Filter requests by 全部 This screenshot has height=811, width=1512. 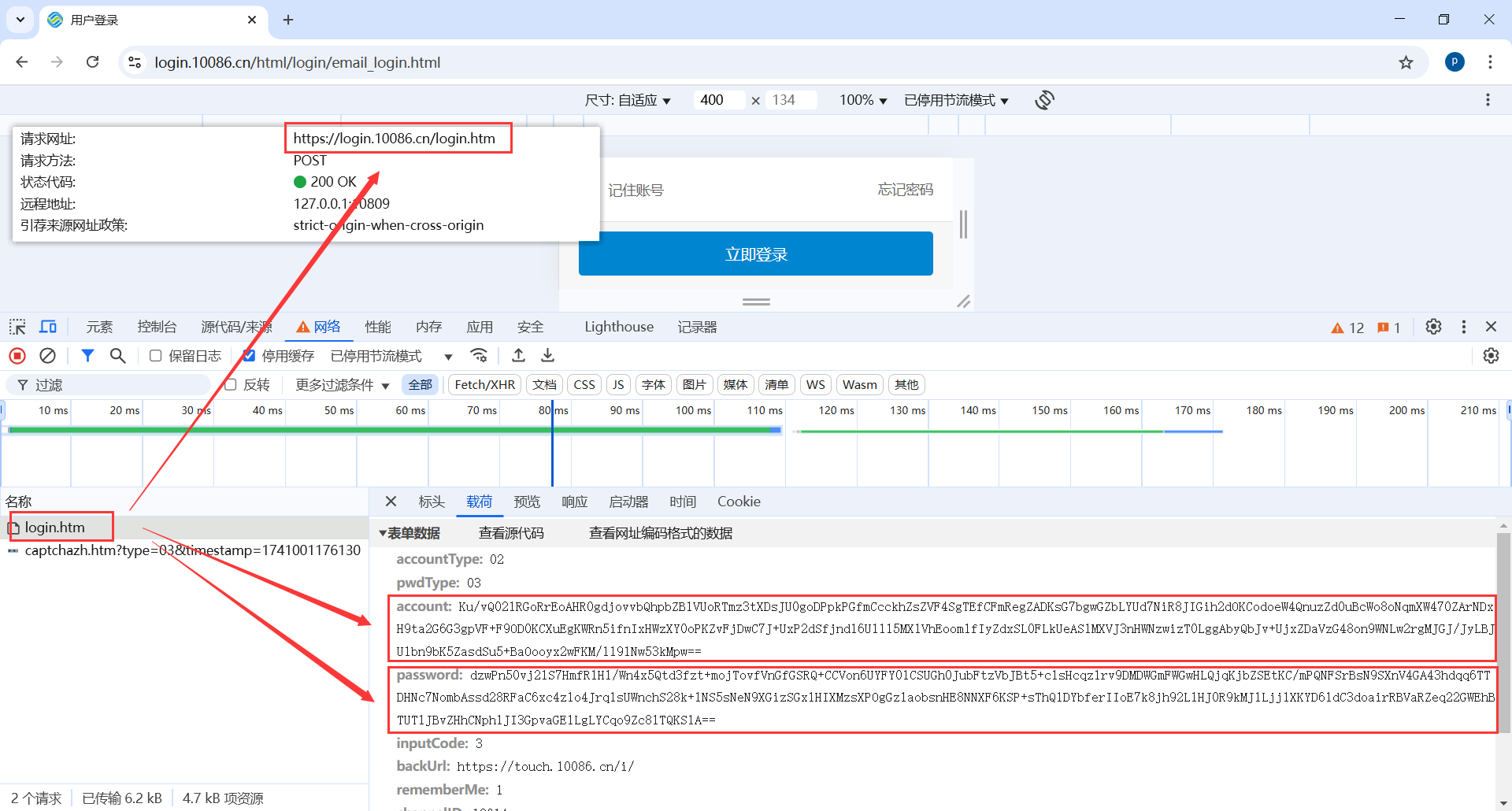pos(420,385)
